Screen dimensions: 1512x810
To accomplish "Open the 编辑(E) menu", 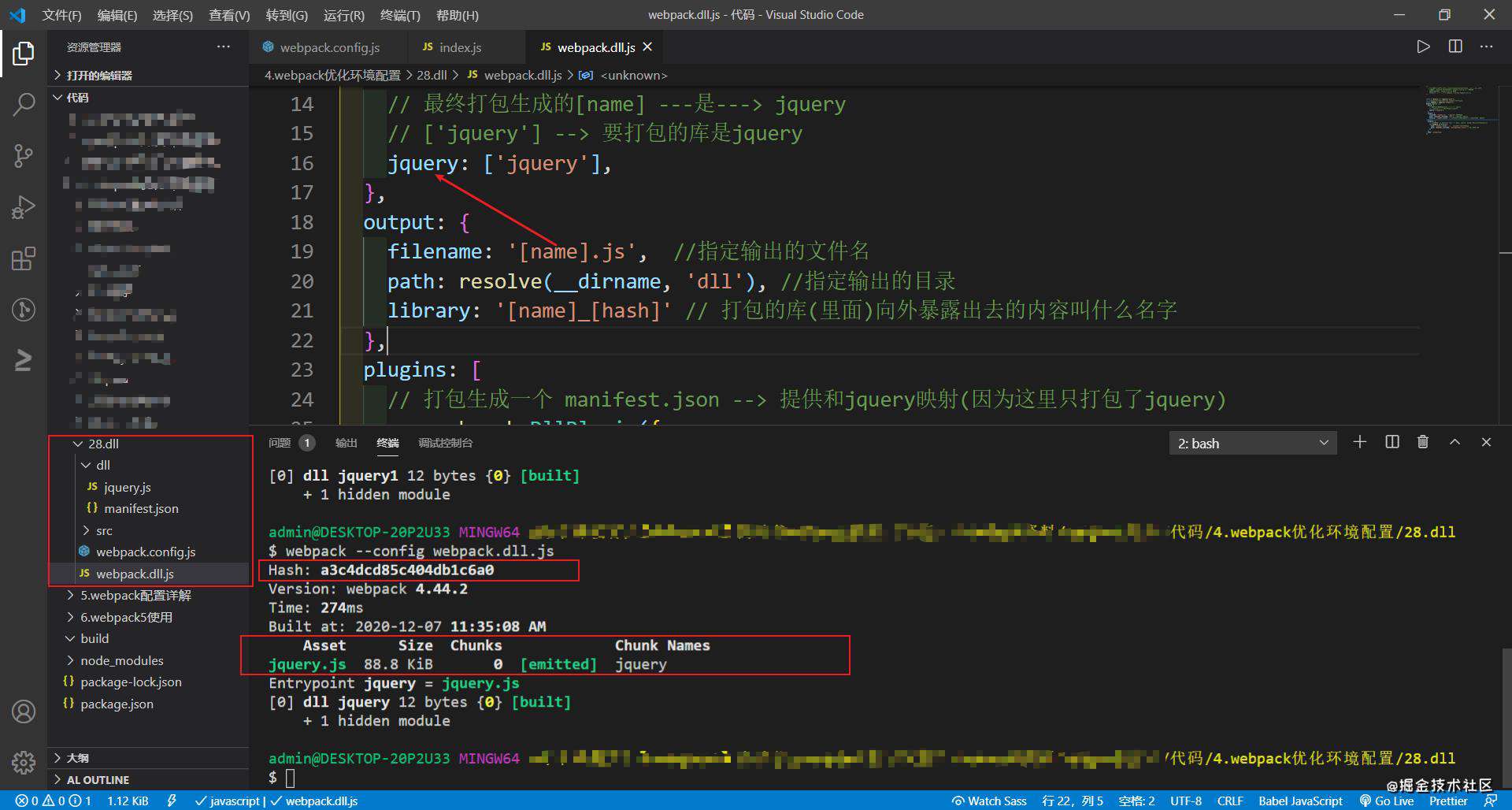I will [x=117, y=15].
